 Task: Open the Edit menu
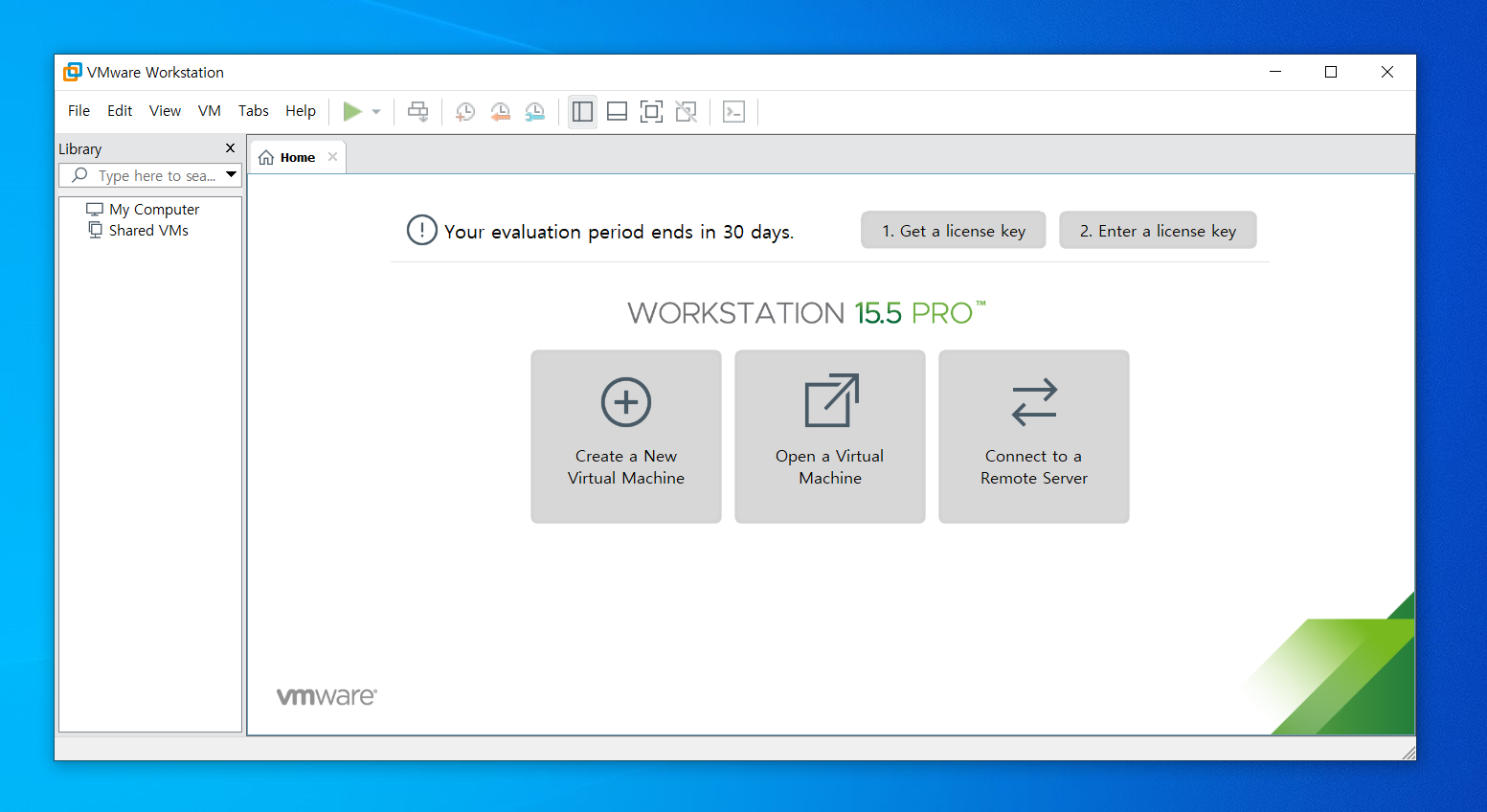click(x=120, y=111)
